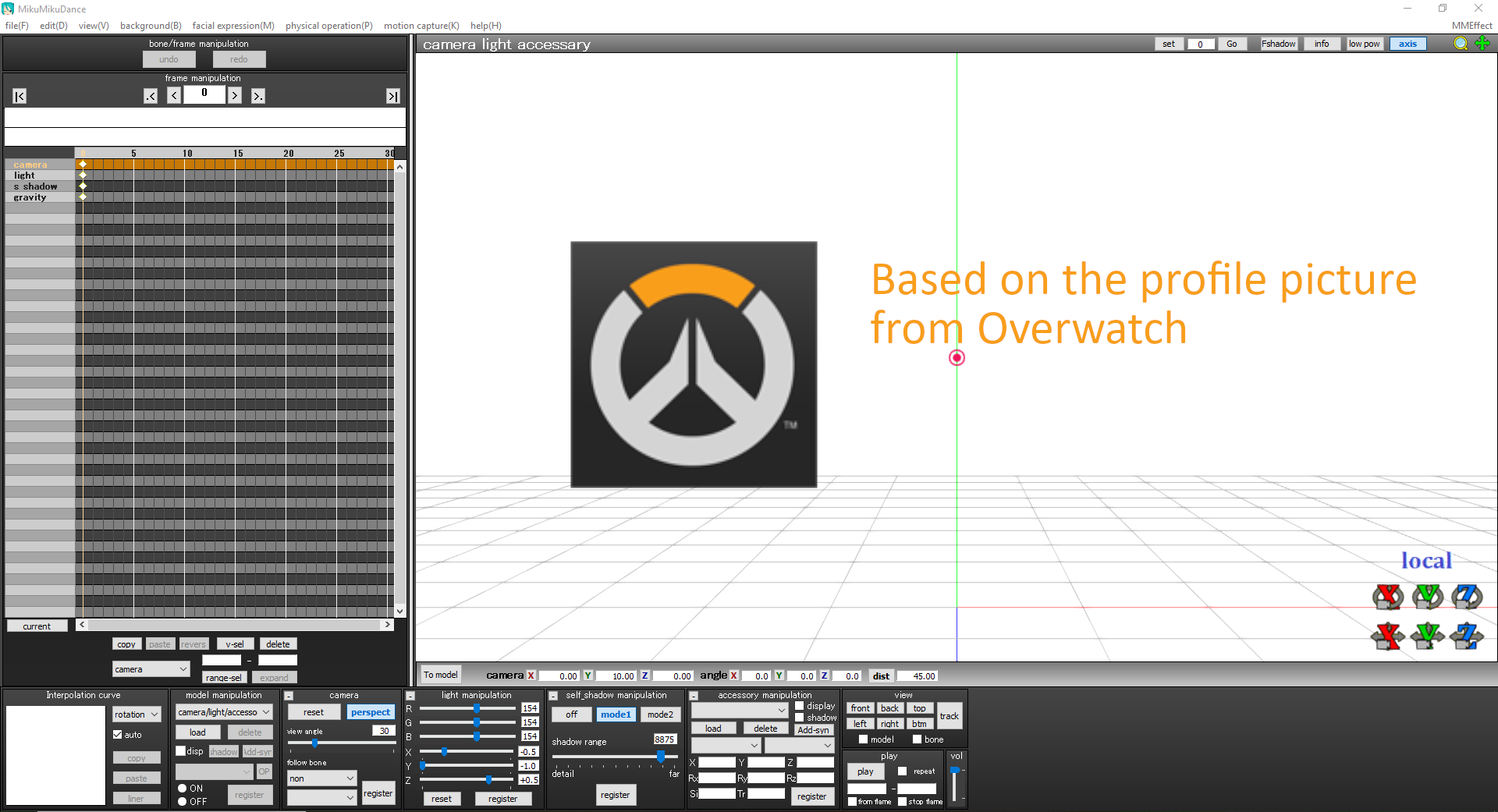Jump to the first frame
1498x812 pixels.
coord(20,96)
